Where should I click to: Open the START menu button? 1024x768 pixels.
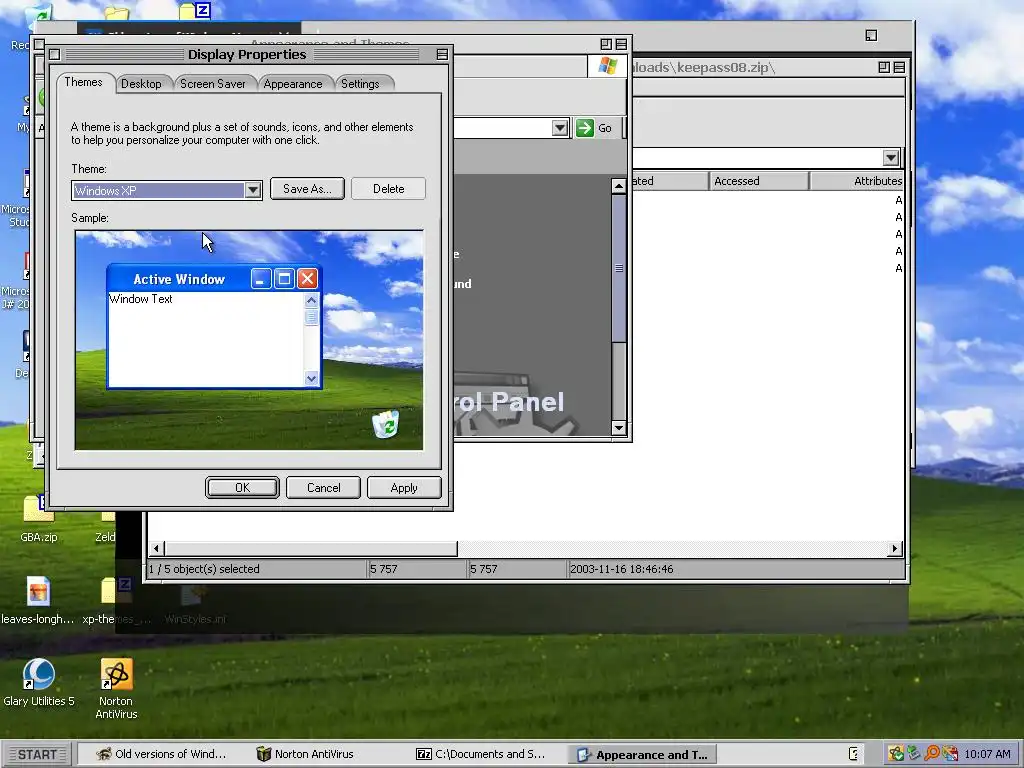[x=37, y=754]
